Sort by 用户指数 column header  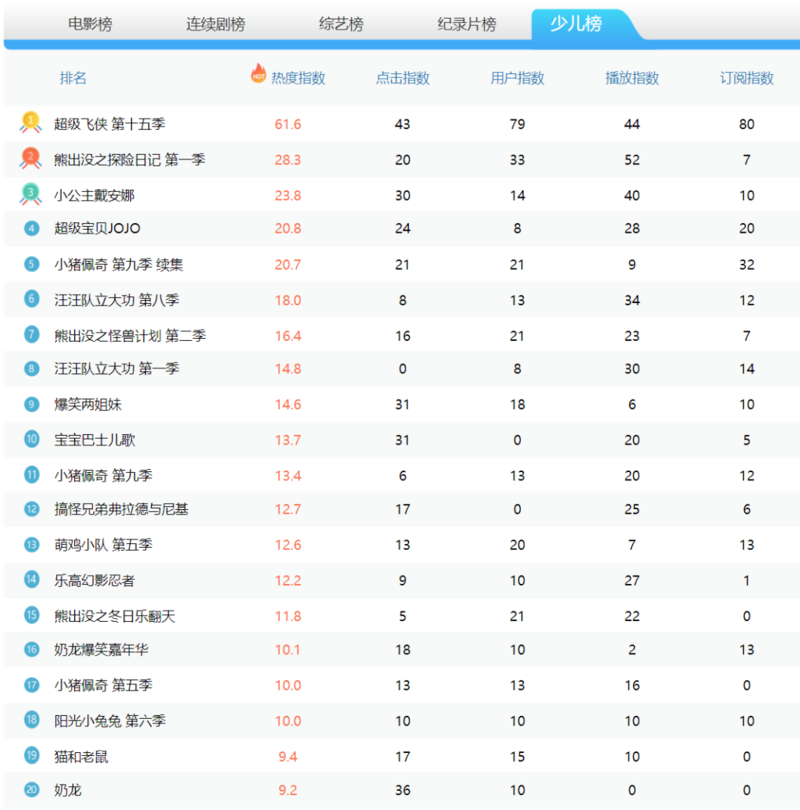click(x=517, y=78)
